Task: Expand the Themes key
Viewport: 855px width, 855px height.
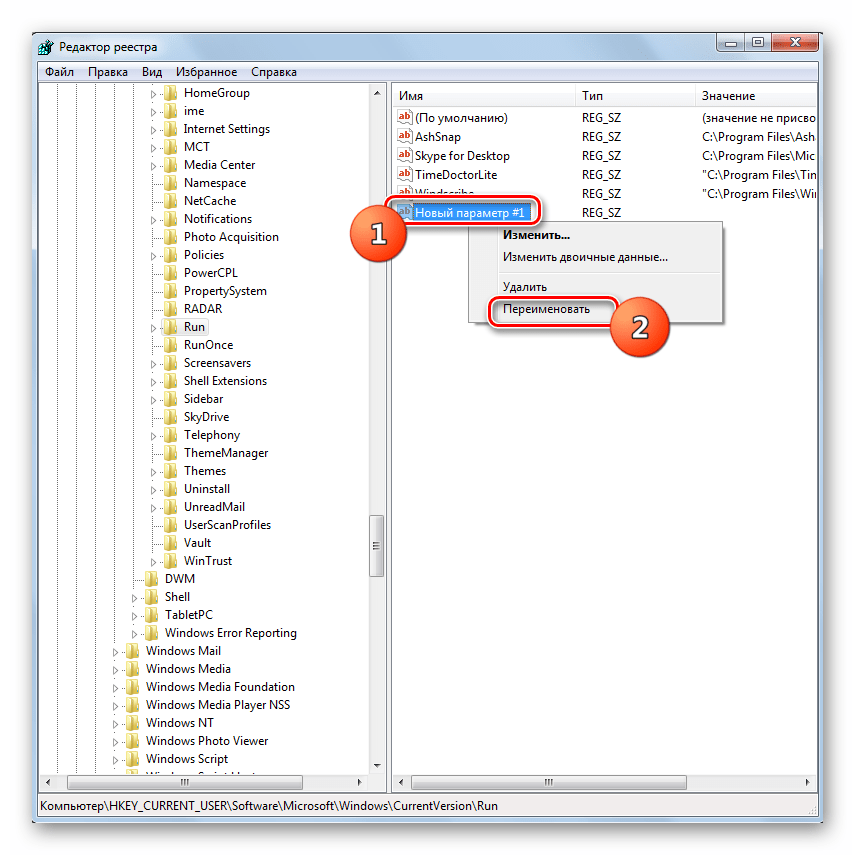Action: pos(153,472)
